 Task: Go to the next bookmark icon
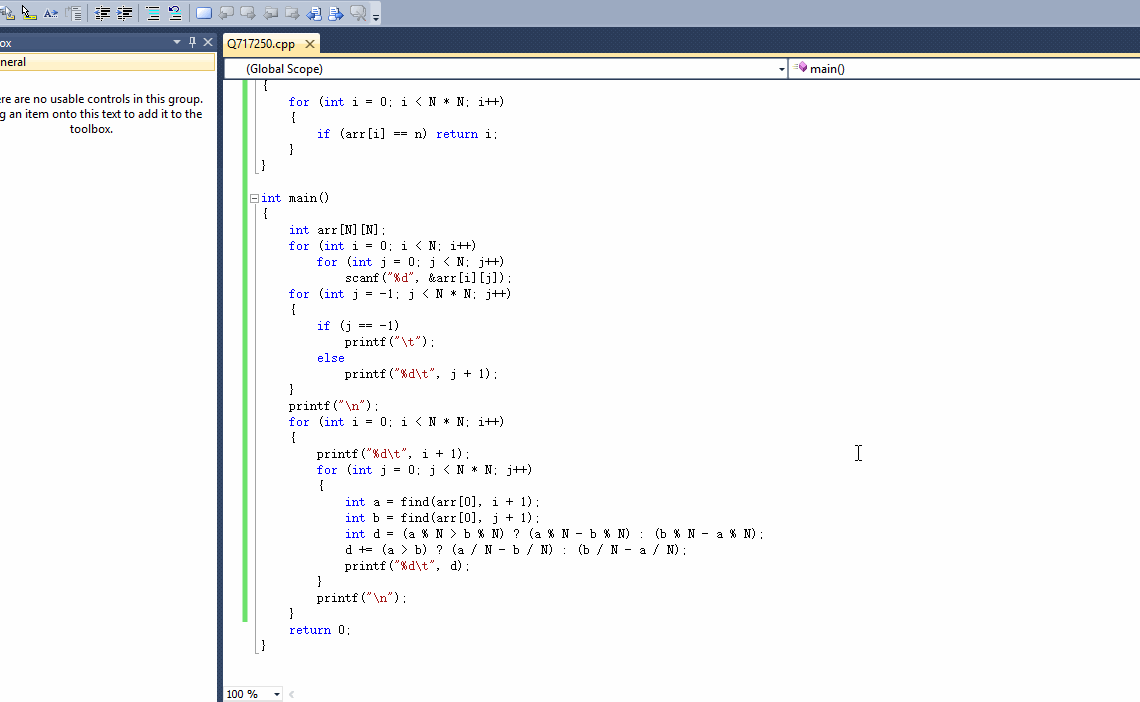point(248,13)
